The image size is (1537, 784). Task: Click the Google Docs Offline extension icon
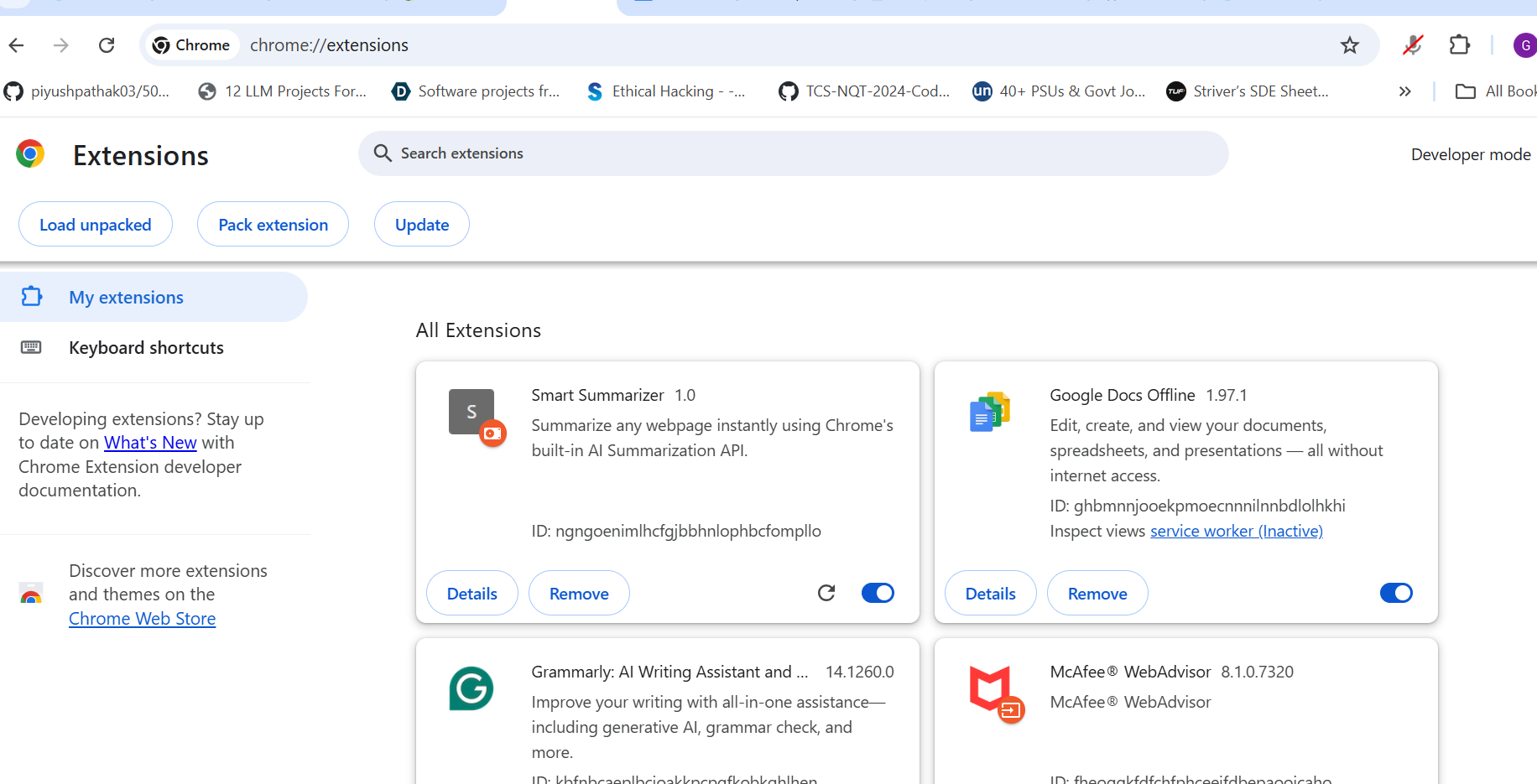point(990,412)
